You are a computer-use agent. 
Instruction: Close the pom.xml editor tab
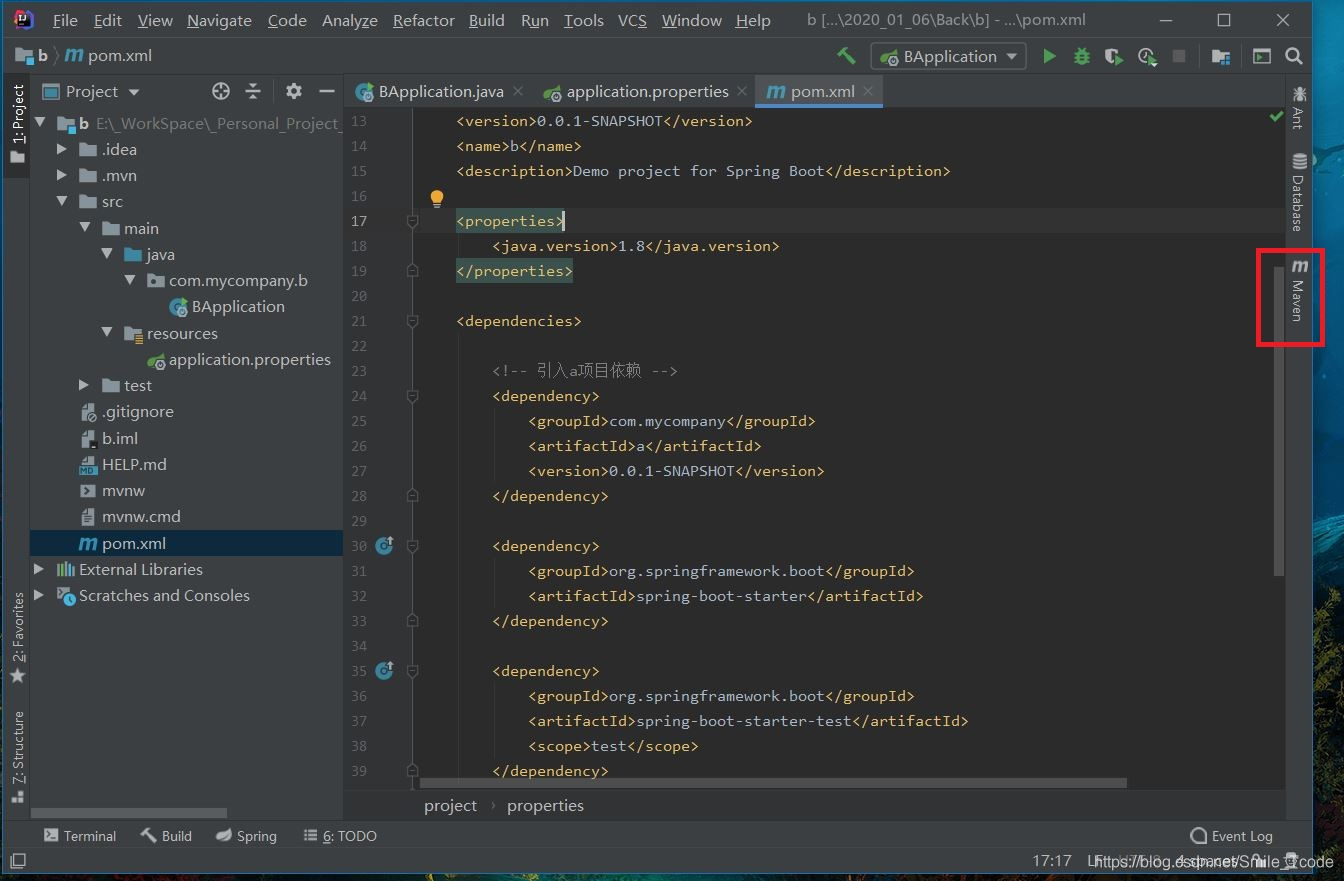pyautogui.click(x=868, y=91)
